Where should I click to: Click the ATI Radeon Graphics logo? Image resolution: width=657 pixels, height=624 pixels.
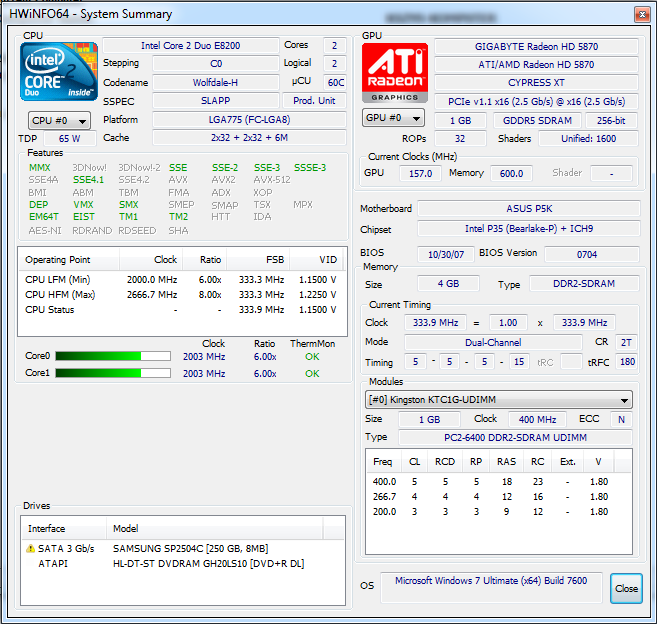tap(395, 73)
